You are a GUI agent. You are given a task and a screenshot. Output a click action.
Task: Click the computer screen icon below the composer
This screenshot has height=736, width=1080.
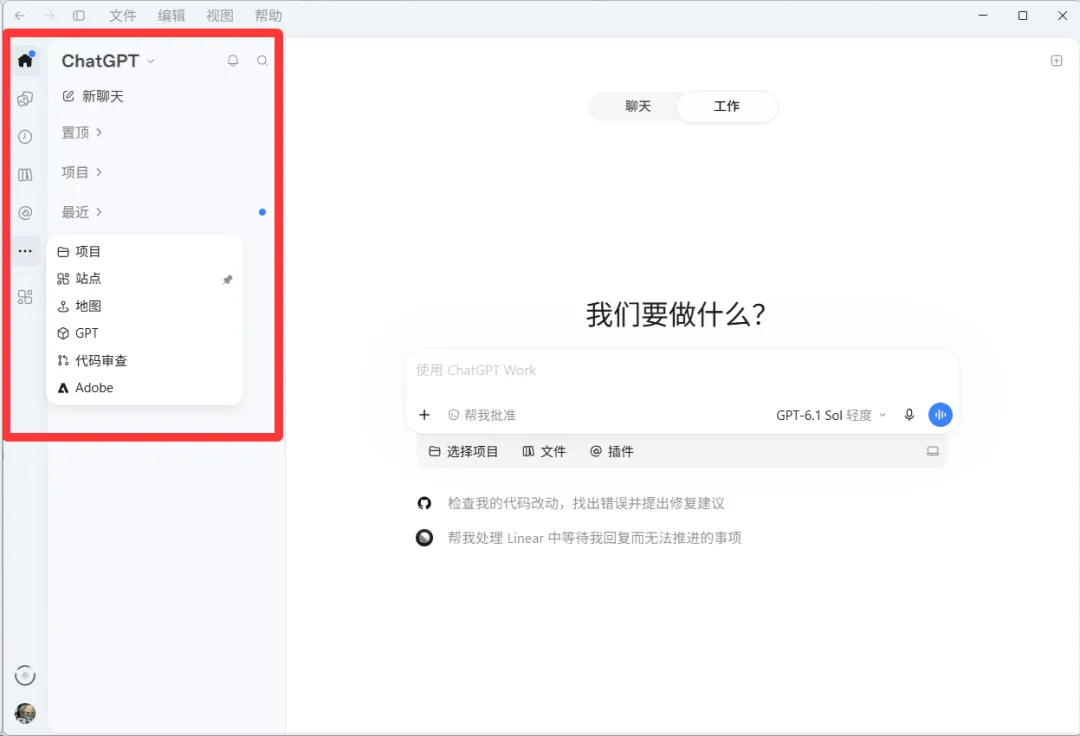[933, 452]
